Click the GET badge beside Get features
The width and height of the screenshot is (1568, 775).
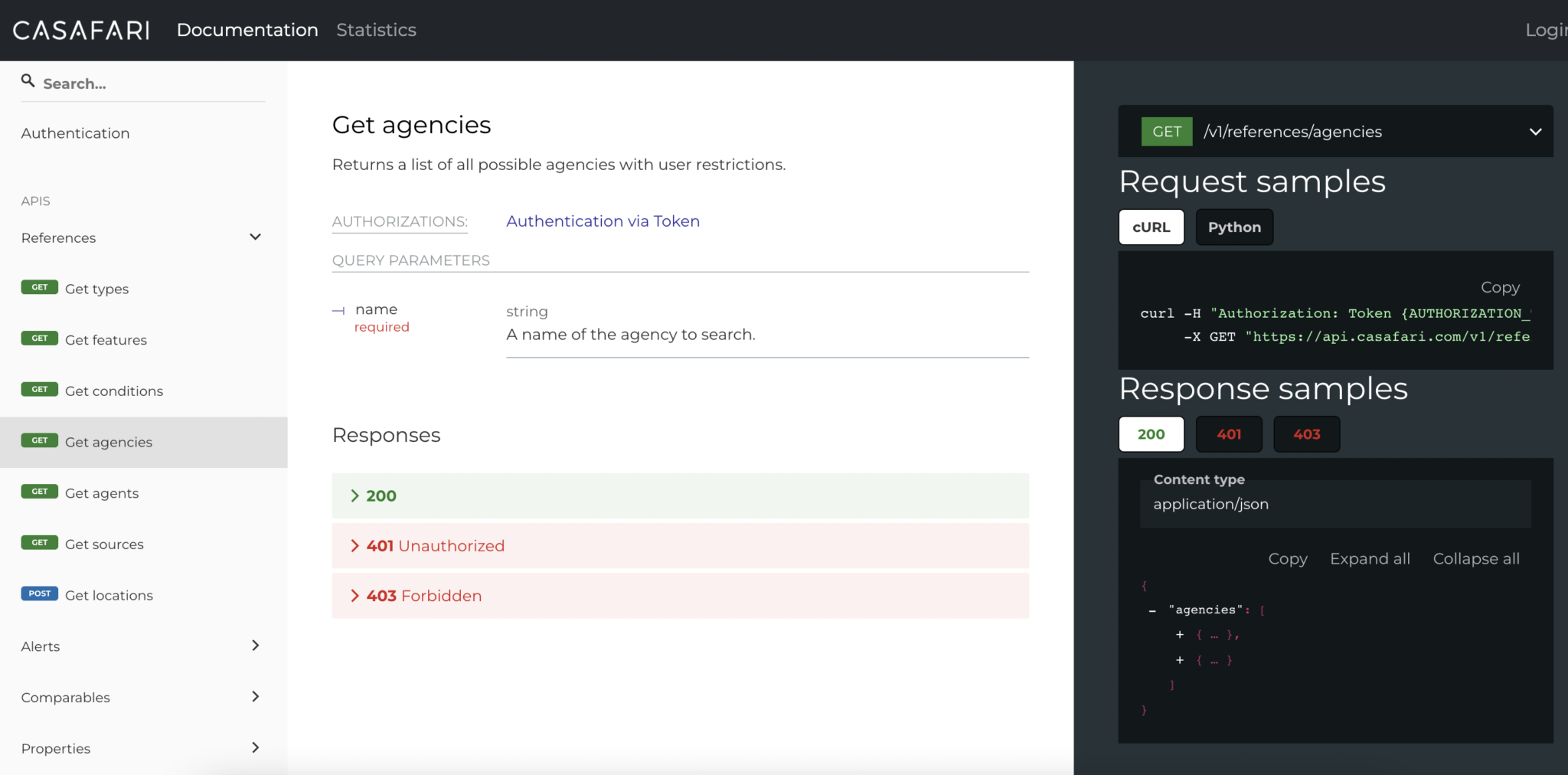coord(39,338)
